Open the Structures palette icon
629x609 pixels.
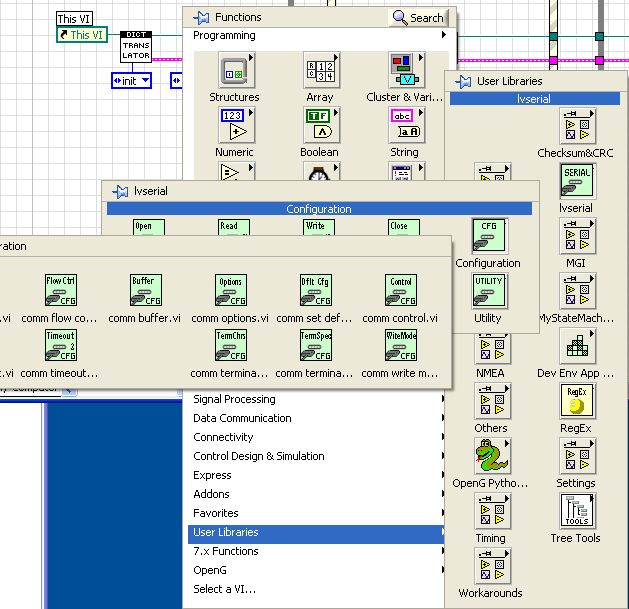coord(237,70)
